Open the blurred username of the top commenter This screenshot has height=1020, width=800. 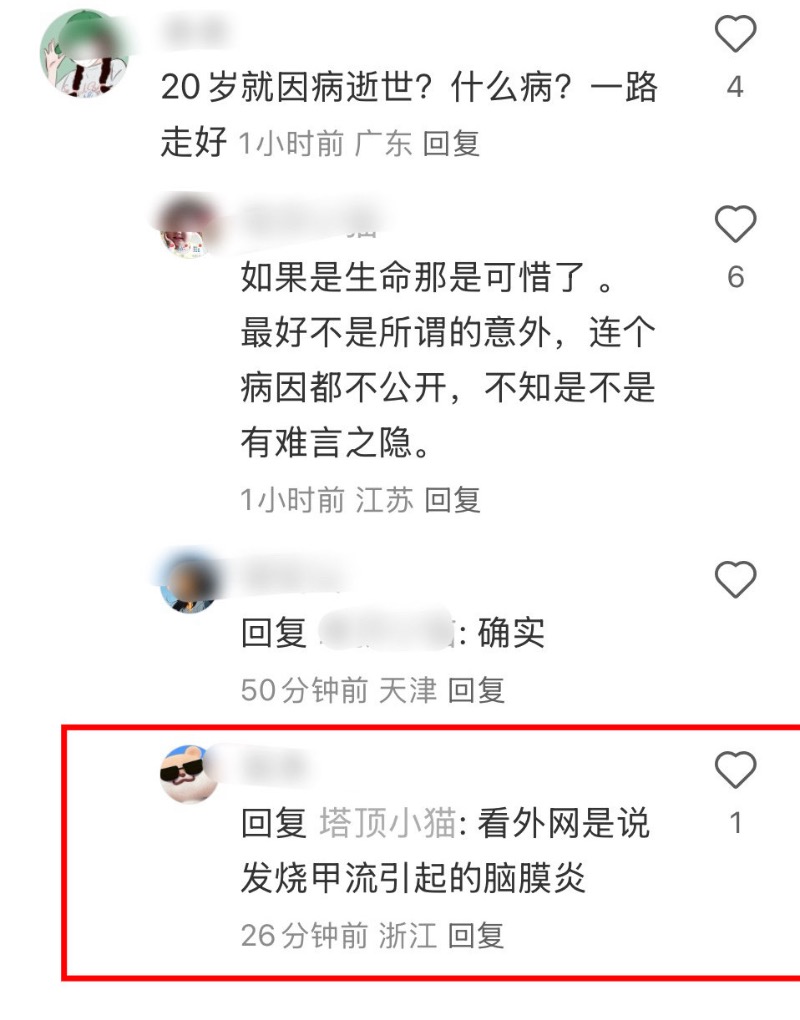[195, 31]
